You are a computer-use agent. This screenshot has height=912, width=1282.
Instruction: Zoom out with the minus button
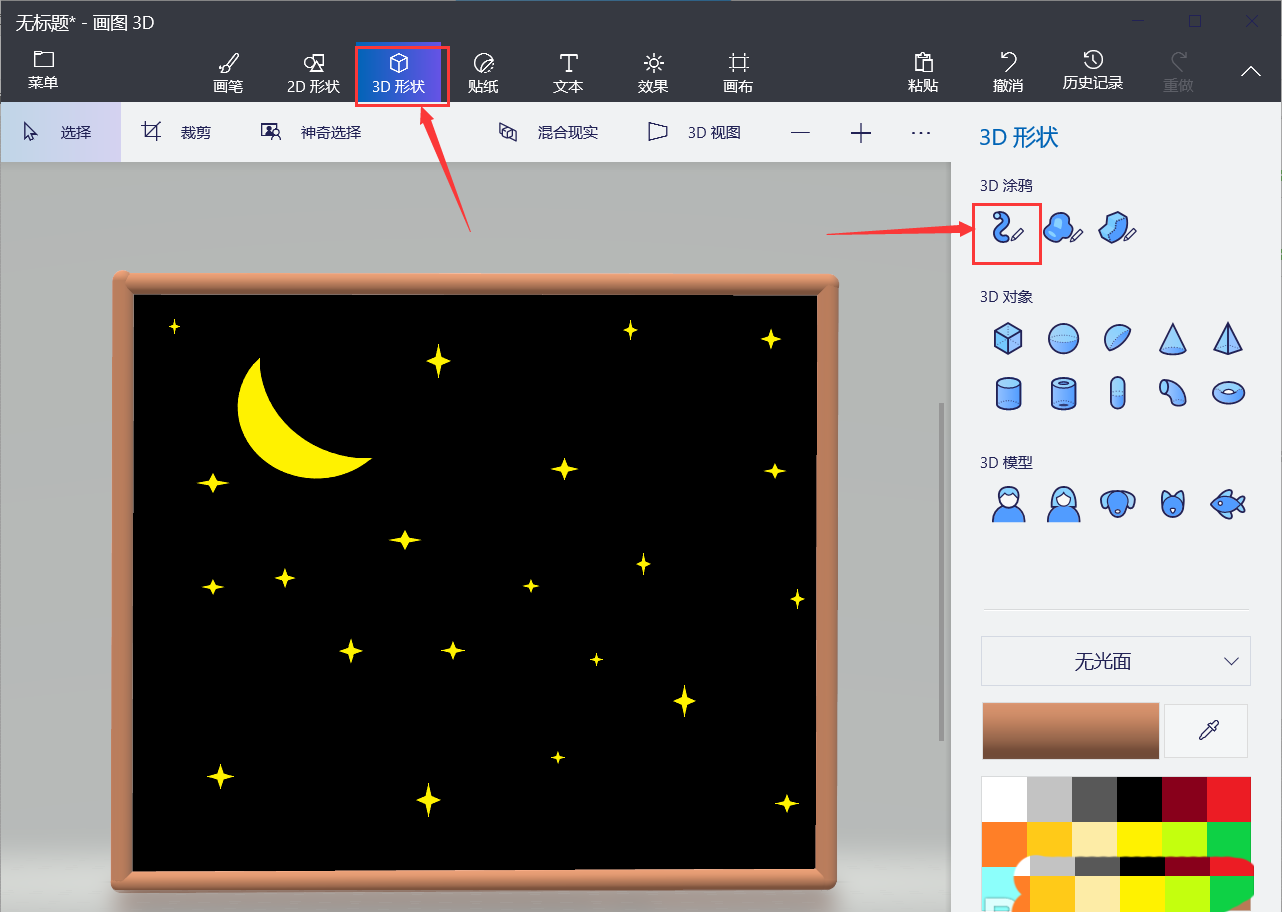point(800,133)
